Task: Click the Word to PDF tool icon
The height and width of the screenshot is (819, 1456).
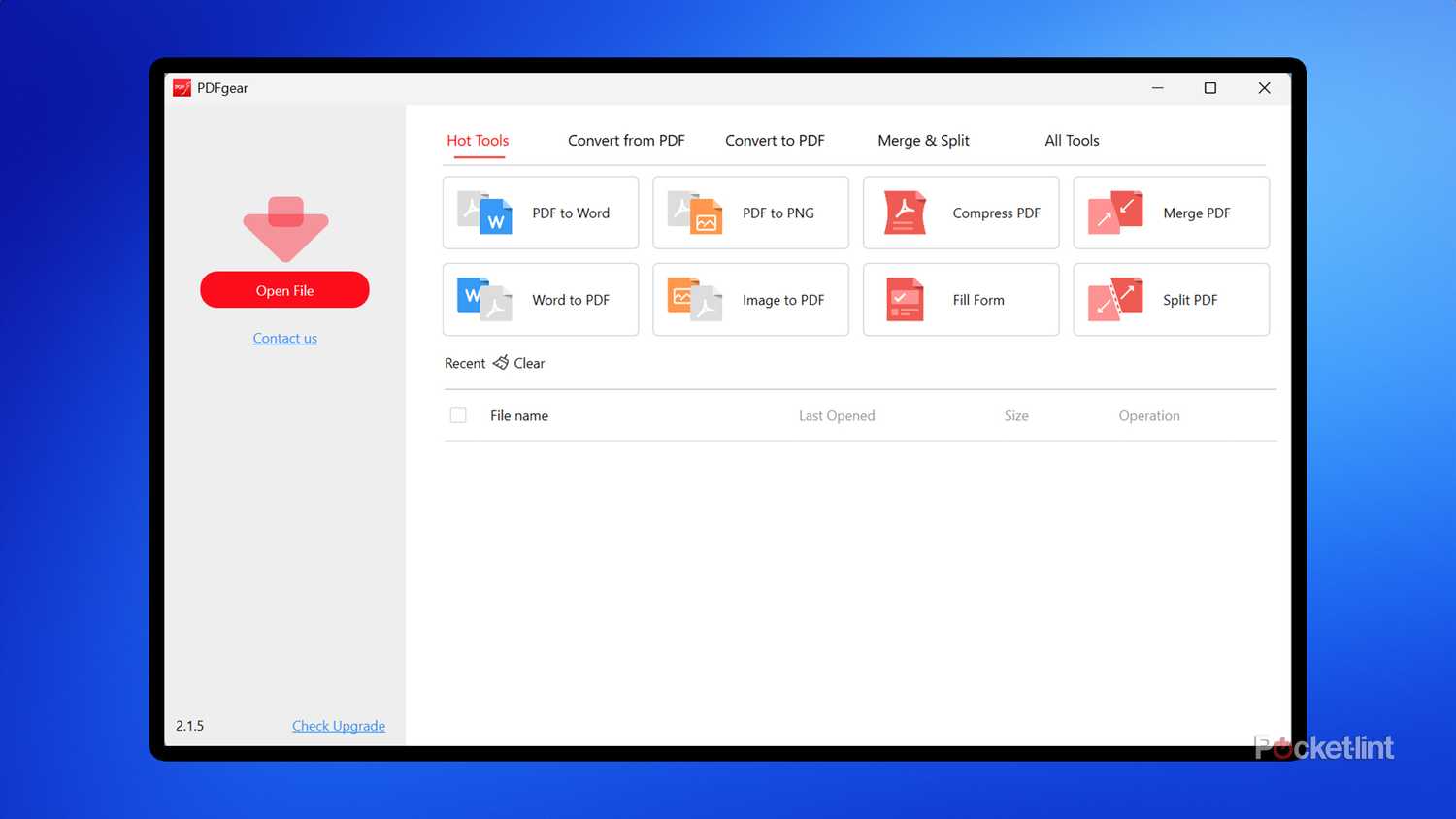Action: coord(484,300)
